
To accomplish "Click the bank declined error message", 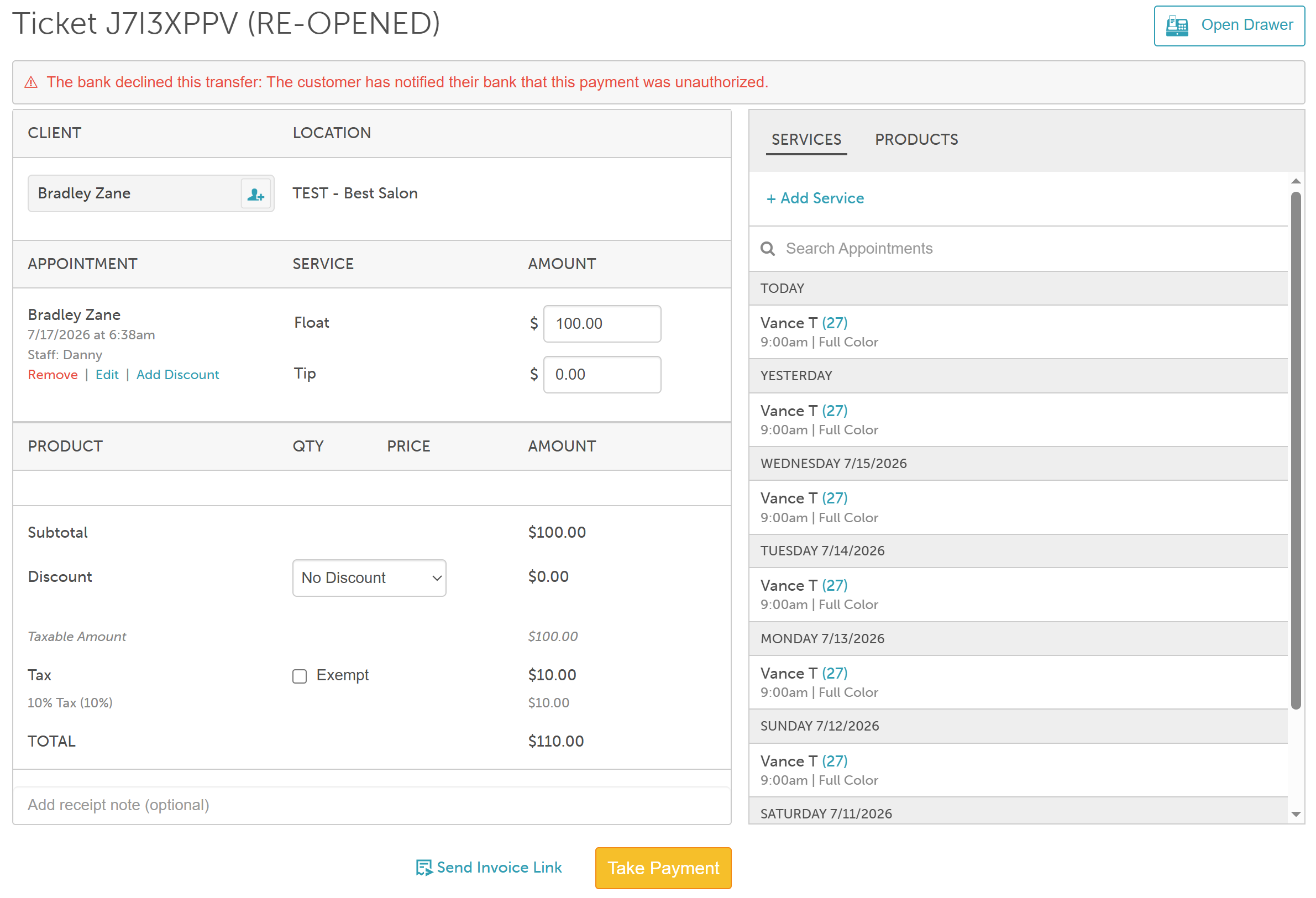I will [407, 83].
